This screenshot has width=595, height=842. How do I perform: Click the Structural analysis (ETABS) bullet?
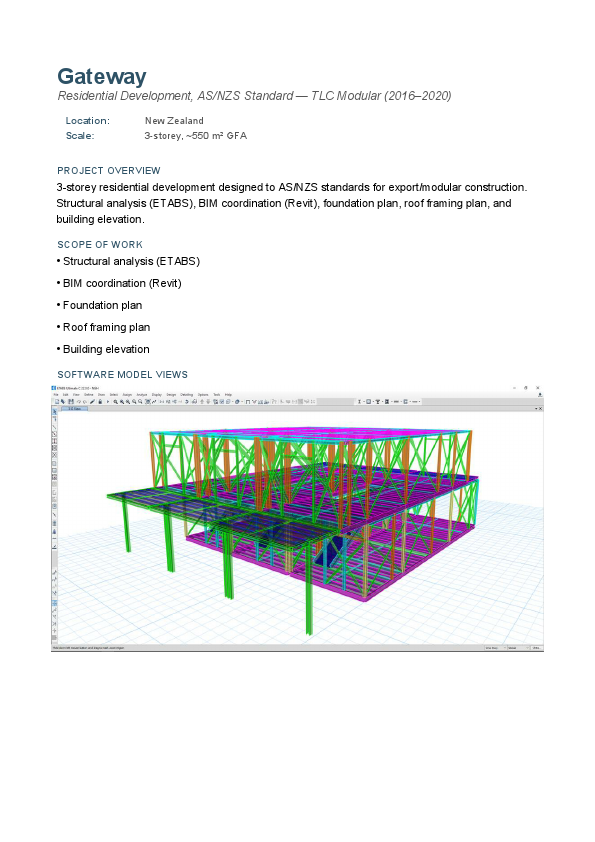128,262
